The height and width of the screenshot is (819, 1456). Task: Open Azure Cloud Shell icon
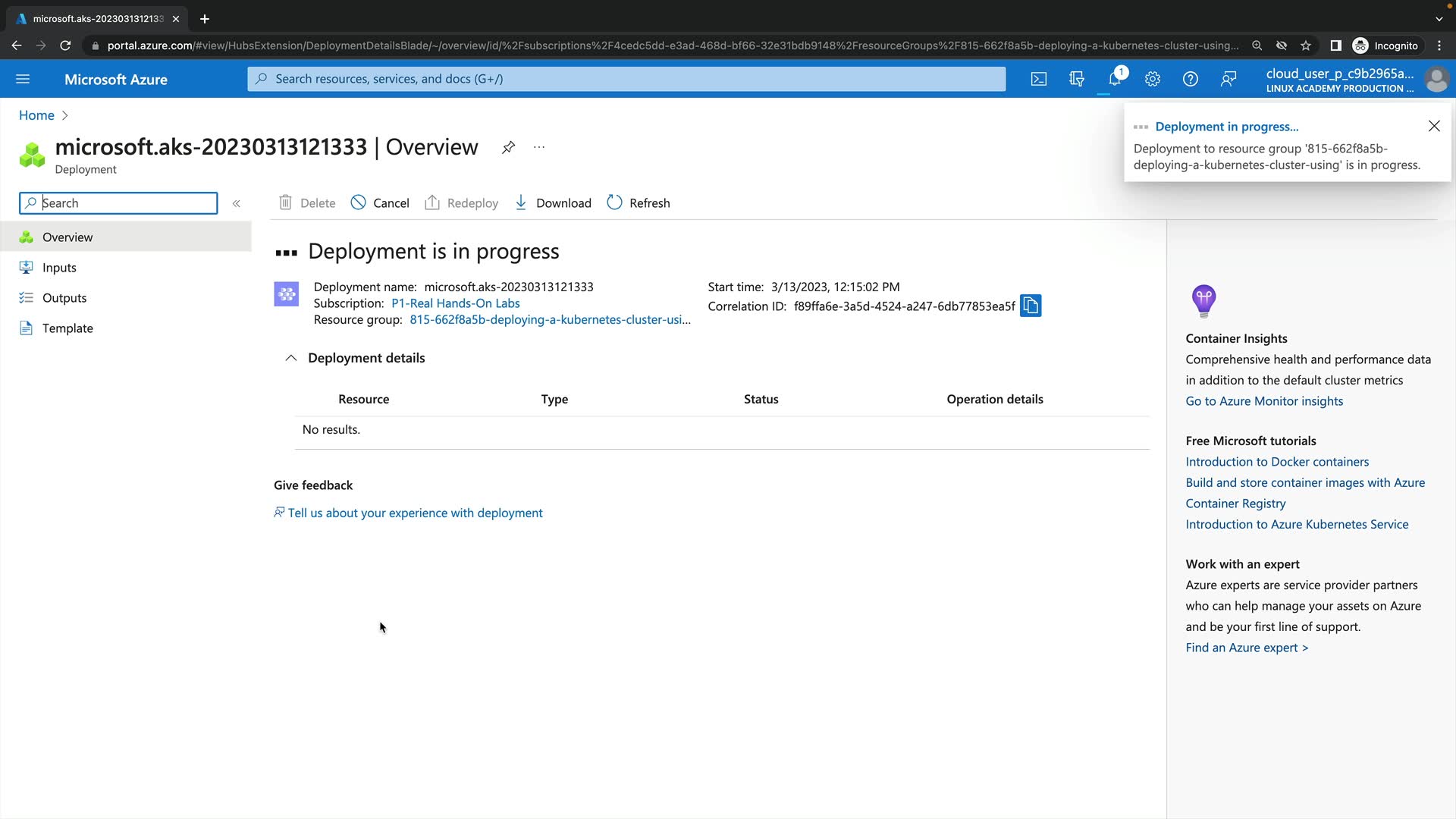coord(1039,79)
